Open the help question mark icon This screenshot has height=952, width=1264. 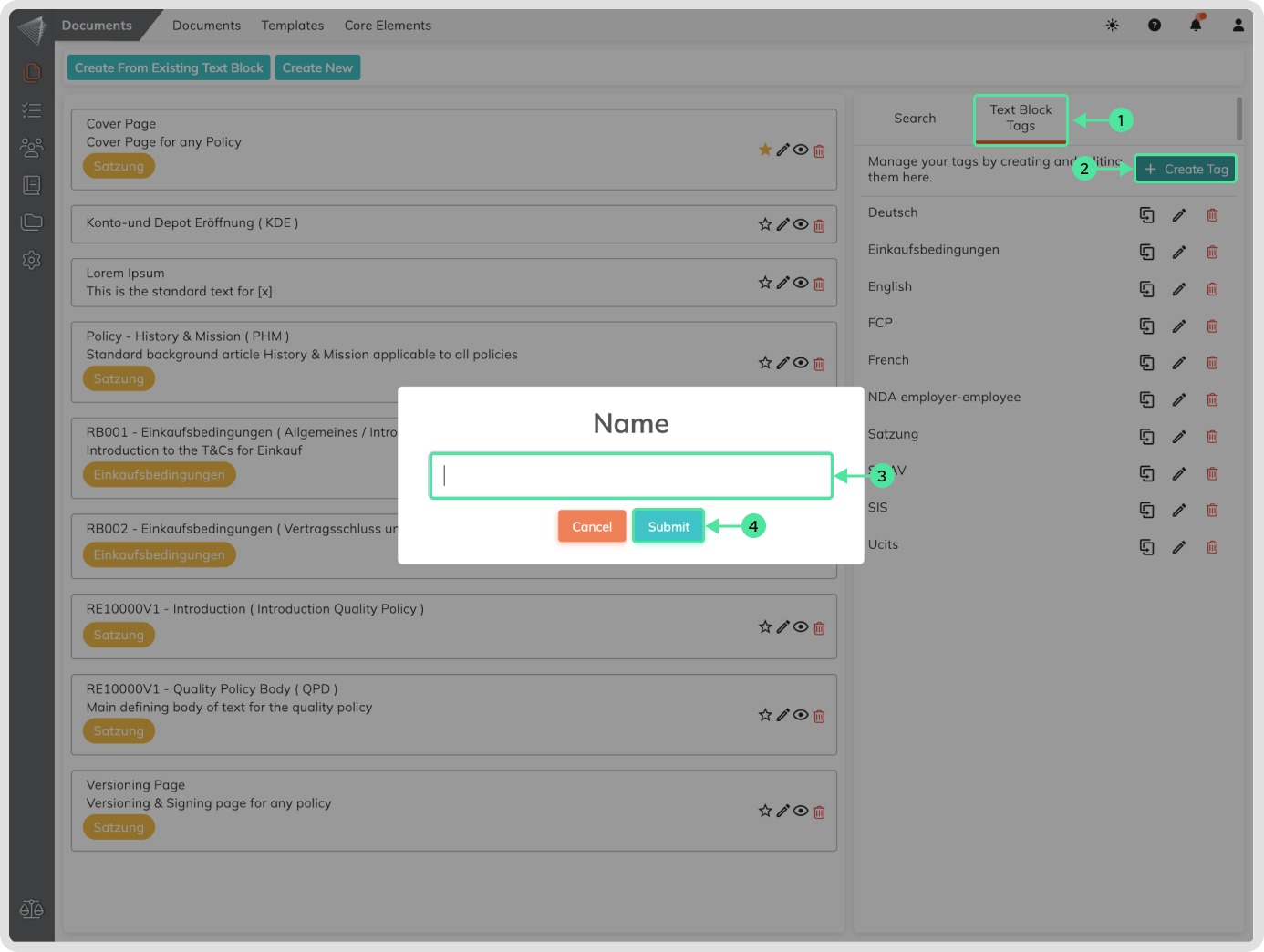1155,26
